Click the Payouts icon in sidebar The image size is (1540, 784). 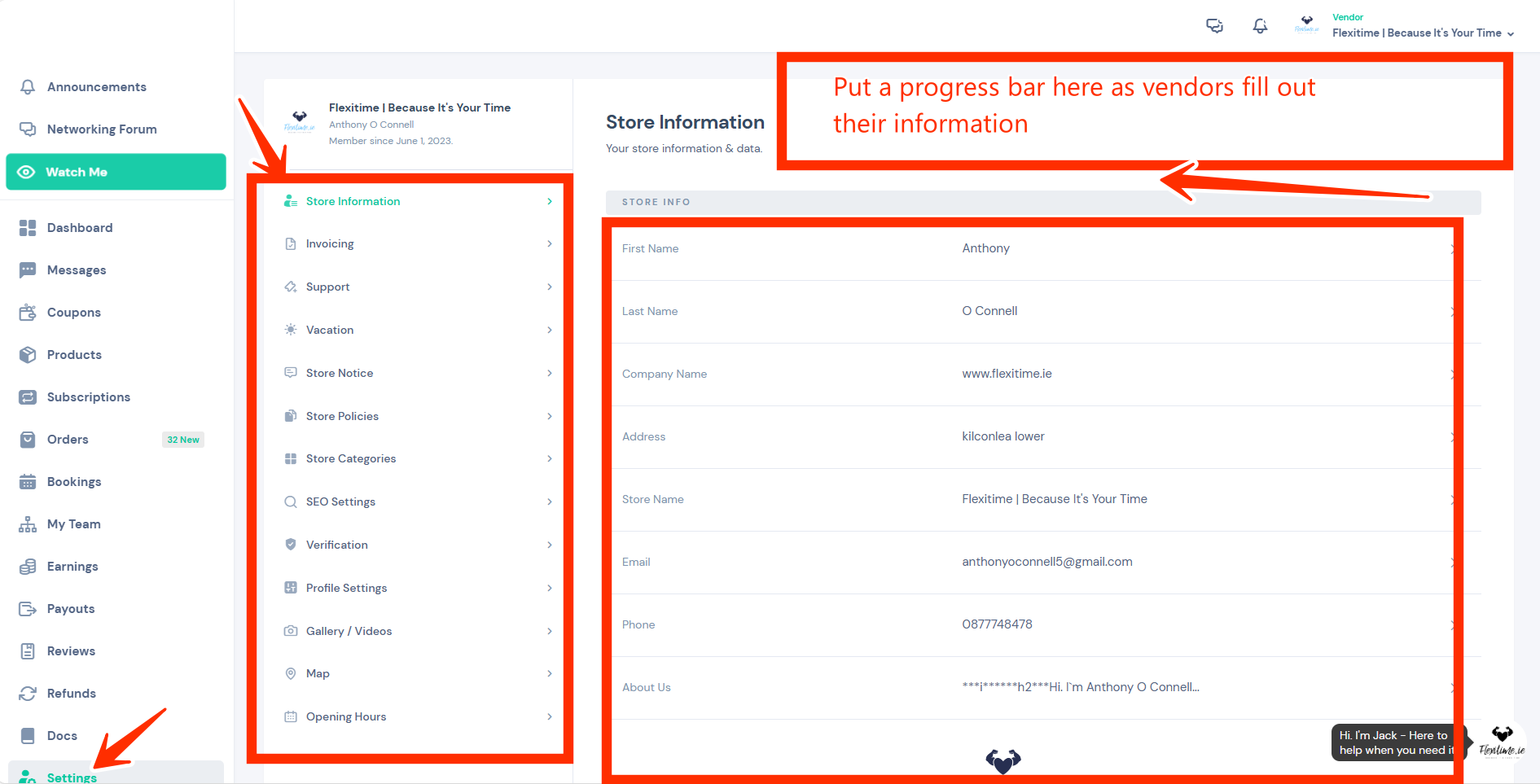point(28,609)
